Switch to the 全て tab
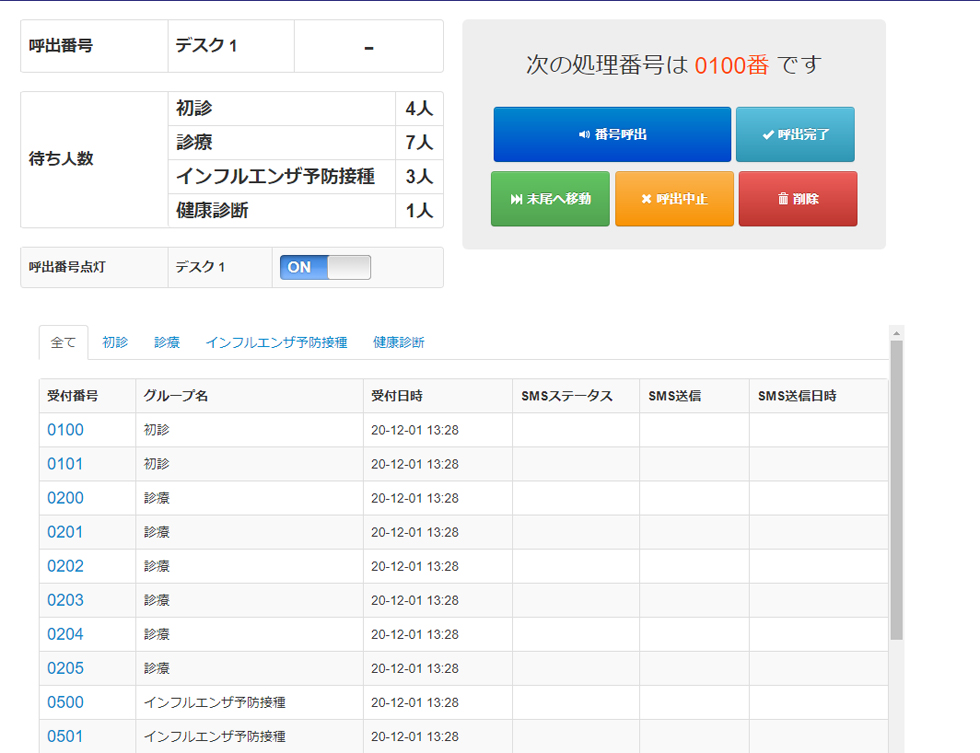The image size is (980, 753). tap(63, 342)
